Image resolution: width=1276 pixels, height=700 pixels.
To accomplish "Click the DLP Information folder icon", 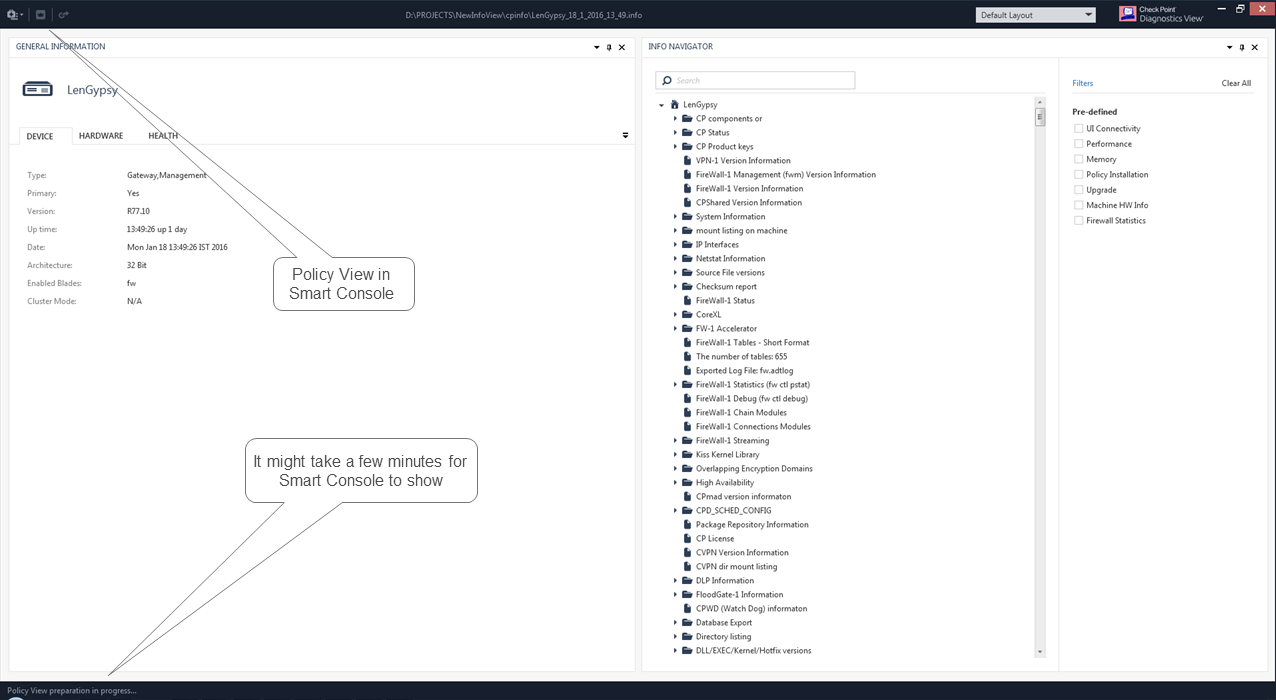I will pyautogui.click(x=687, y=581).
